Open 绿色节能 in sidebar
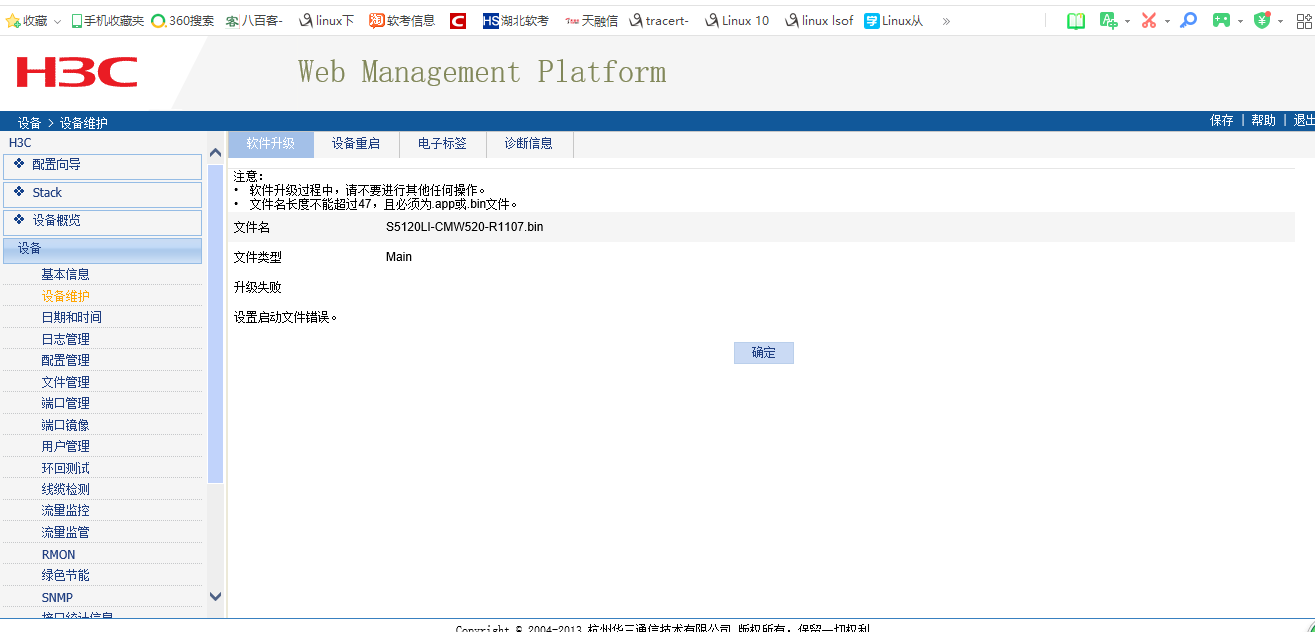The width and height of the screenshot is (1315, 632). pos(65,575)
